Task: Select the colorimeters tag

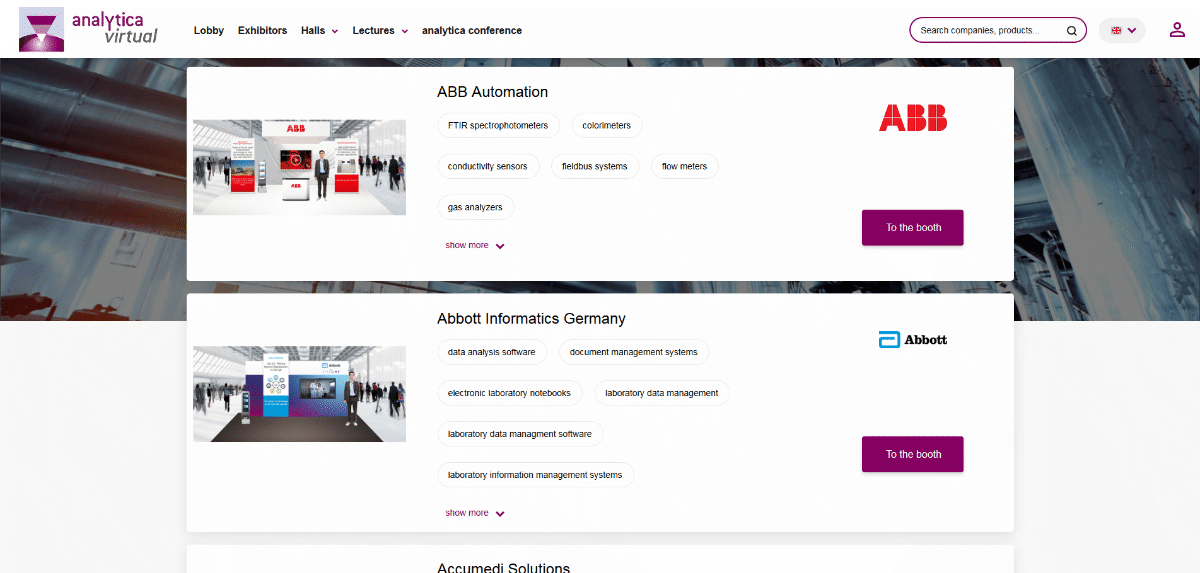Action: [607, 126]
